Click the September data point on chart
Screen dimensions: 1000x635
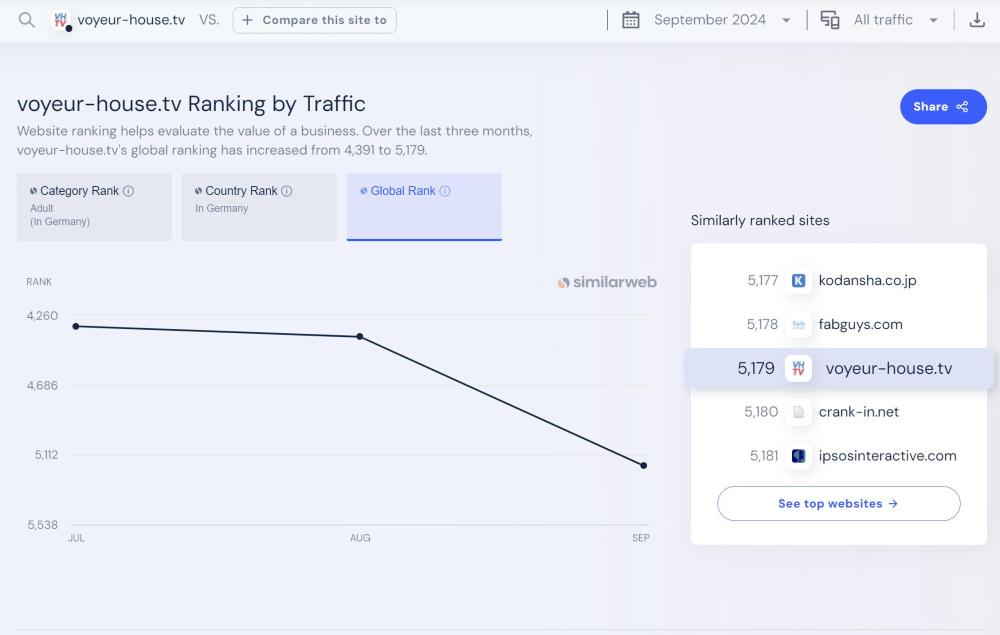[x=643, y=465]
